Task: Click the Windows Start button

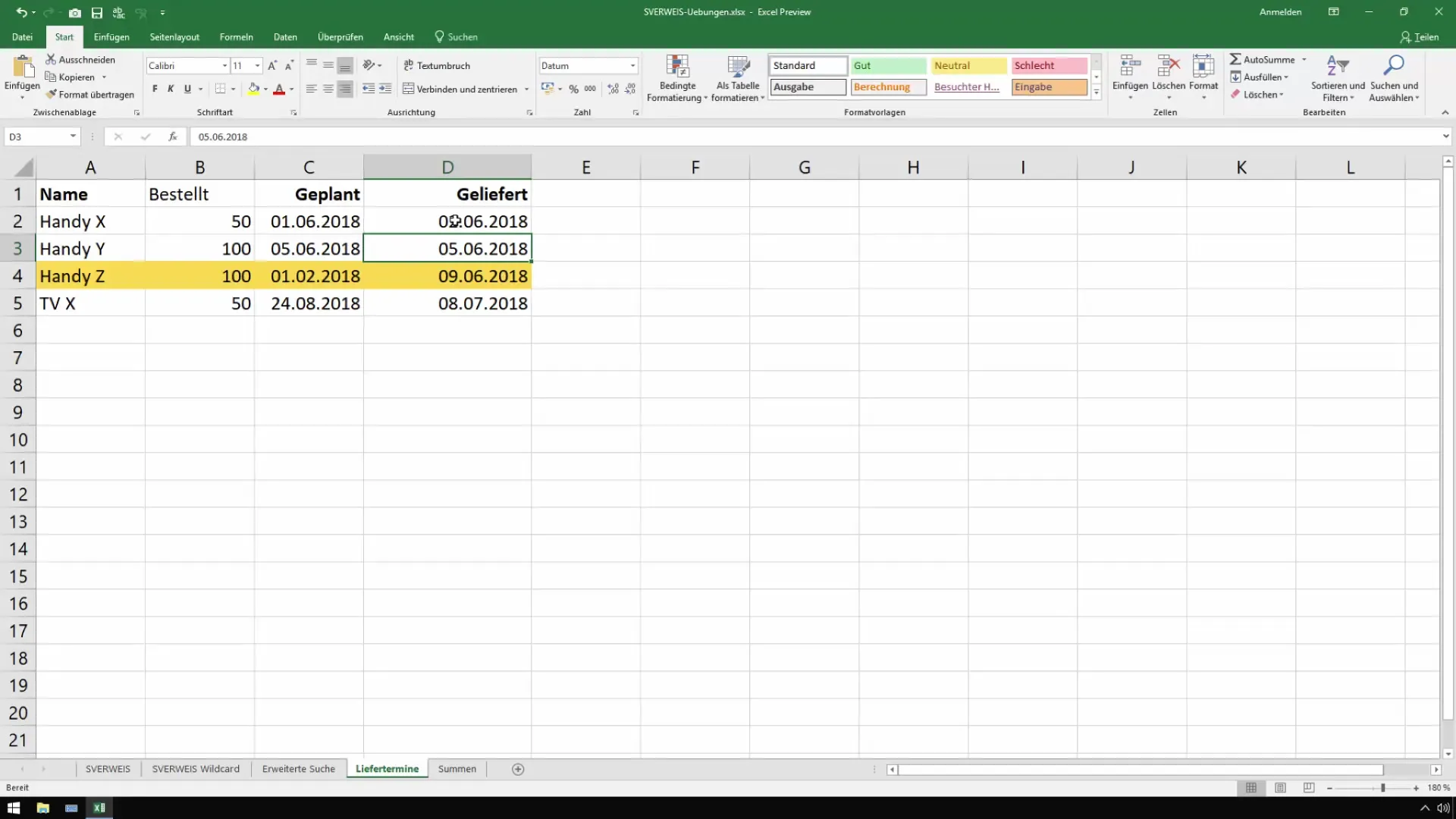Action: [14, 808]
